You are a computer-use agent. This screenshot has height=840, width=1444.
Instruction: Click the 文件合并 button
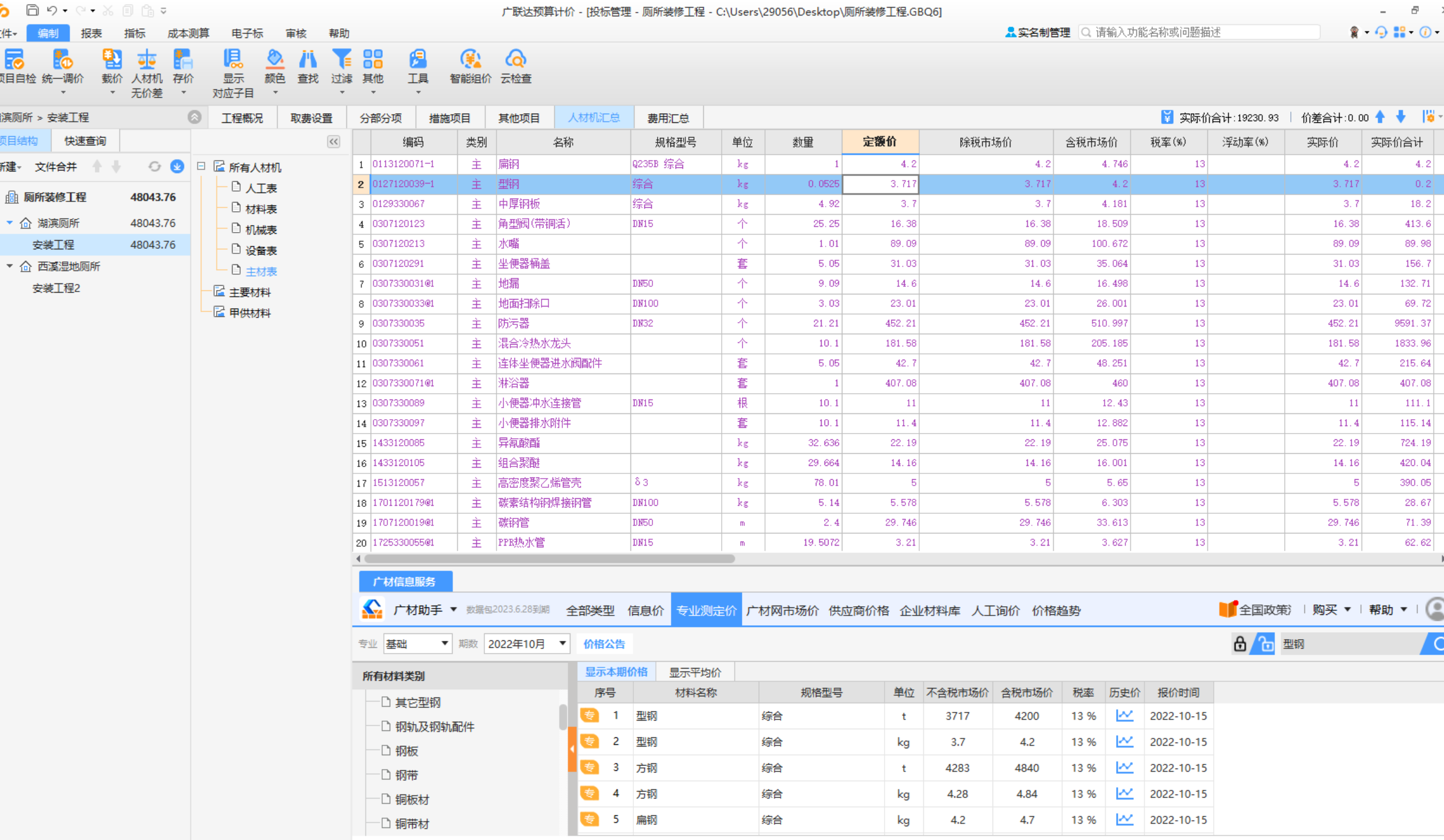[55, 167]
